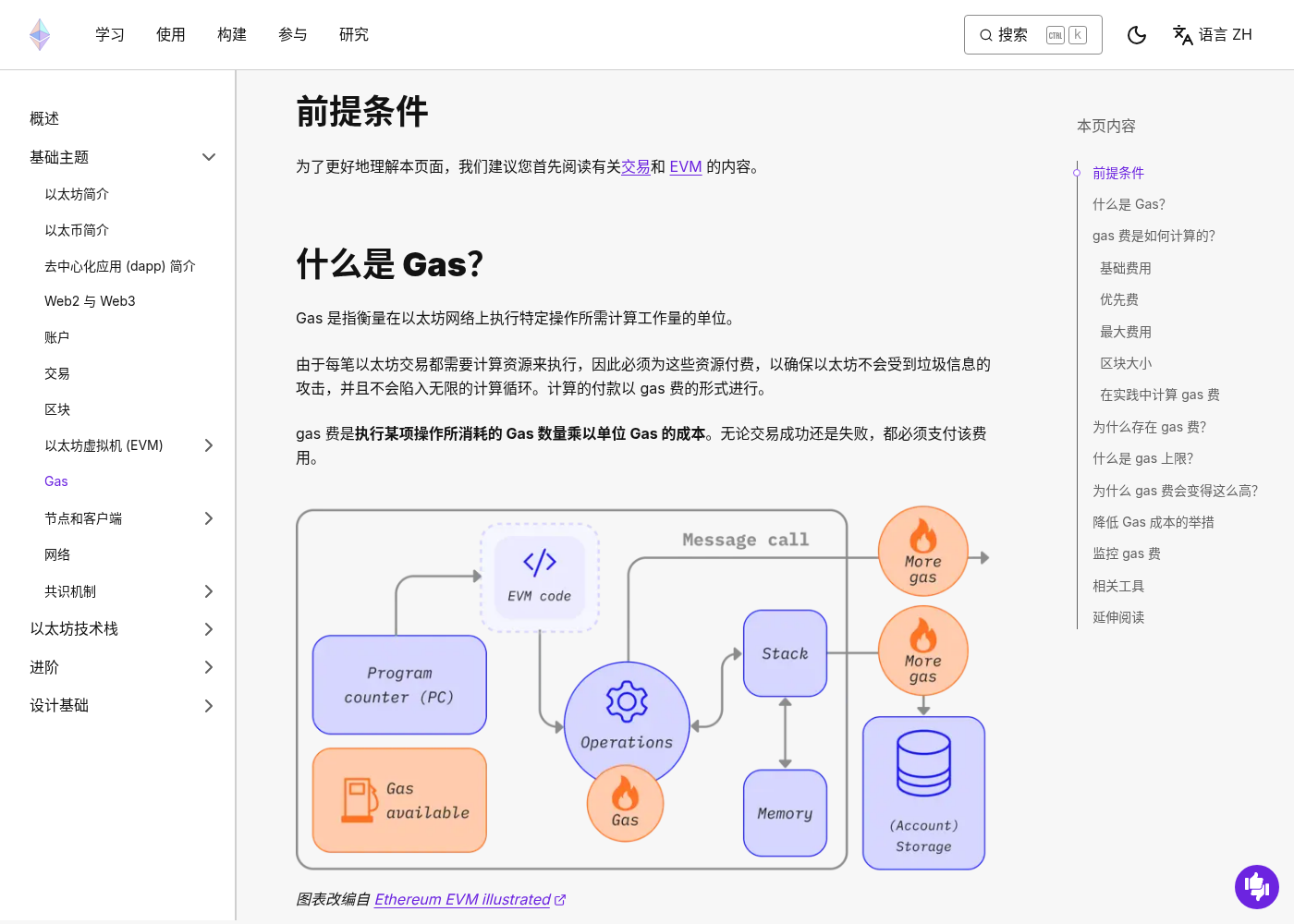
Task: Open the 学习 menu
Action: [110, 35]
